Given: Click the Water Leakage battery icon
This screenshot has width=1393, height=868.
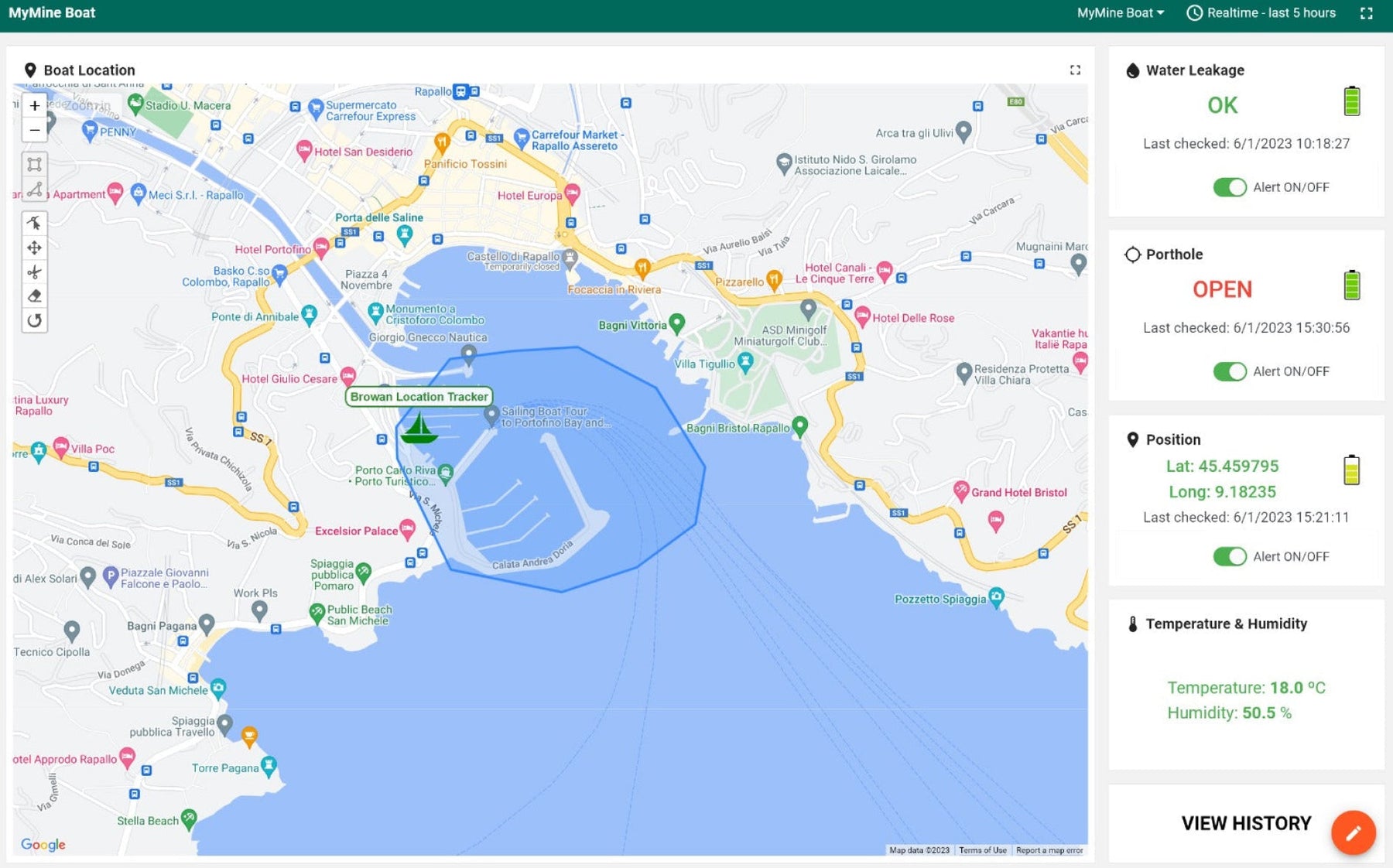Looking at the screenshot, I should (1352, 101).
